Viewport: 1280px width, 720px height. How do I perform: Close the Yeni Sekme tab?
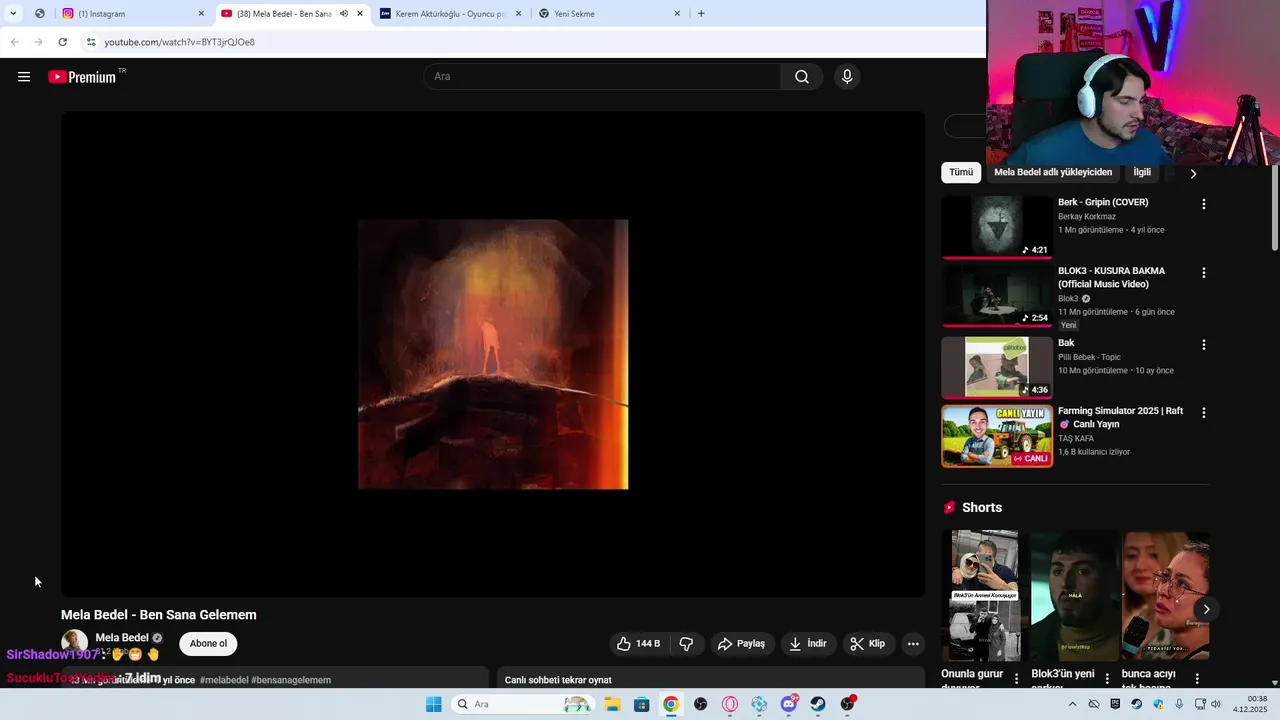pos(677,14)
